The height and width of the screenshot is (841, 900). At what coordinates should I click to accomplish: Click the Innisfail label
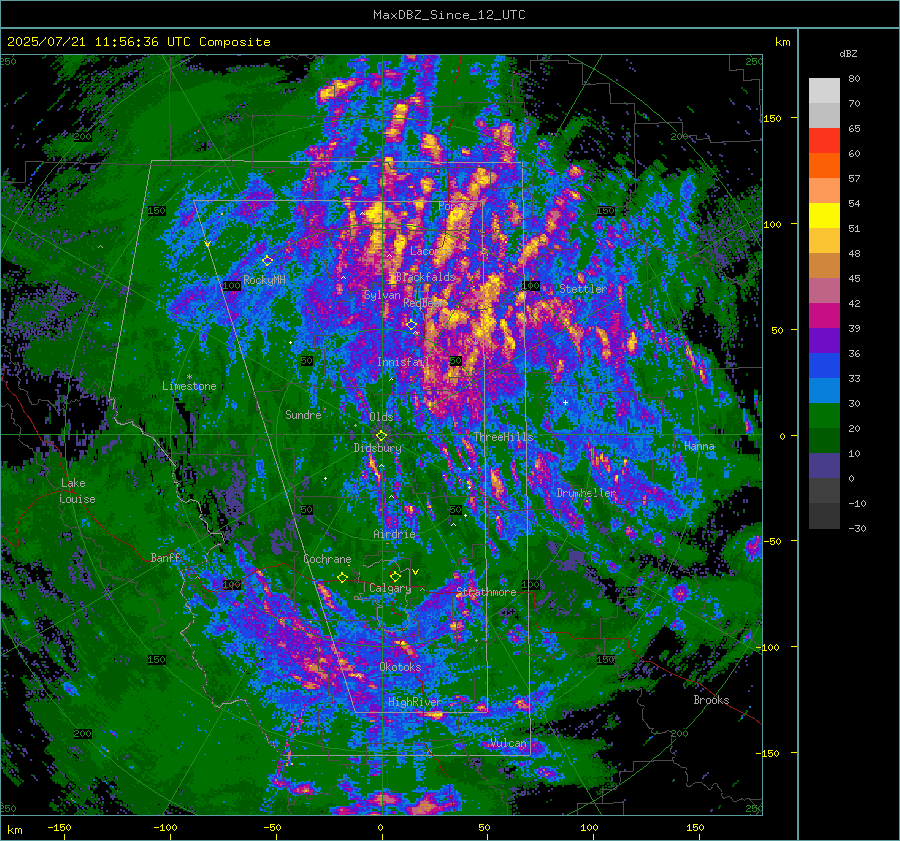(404, 362)
